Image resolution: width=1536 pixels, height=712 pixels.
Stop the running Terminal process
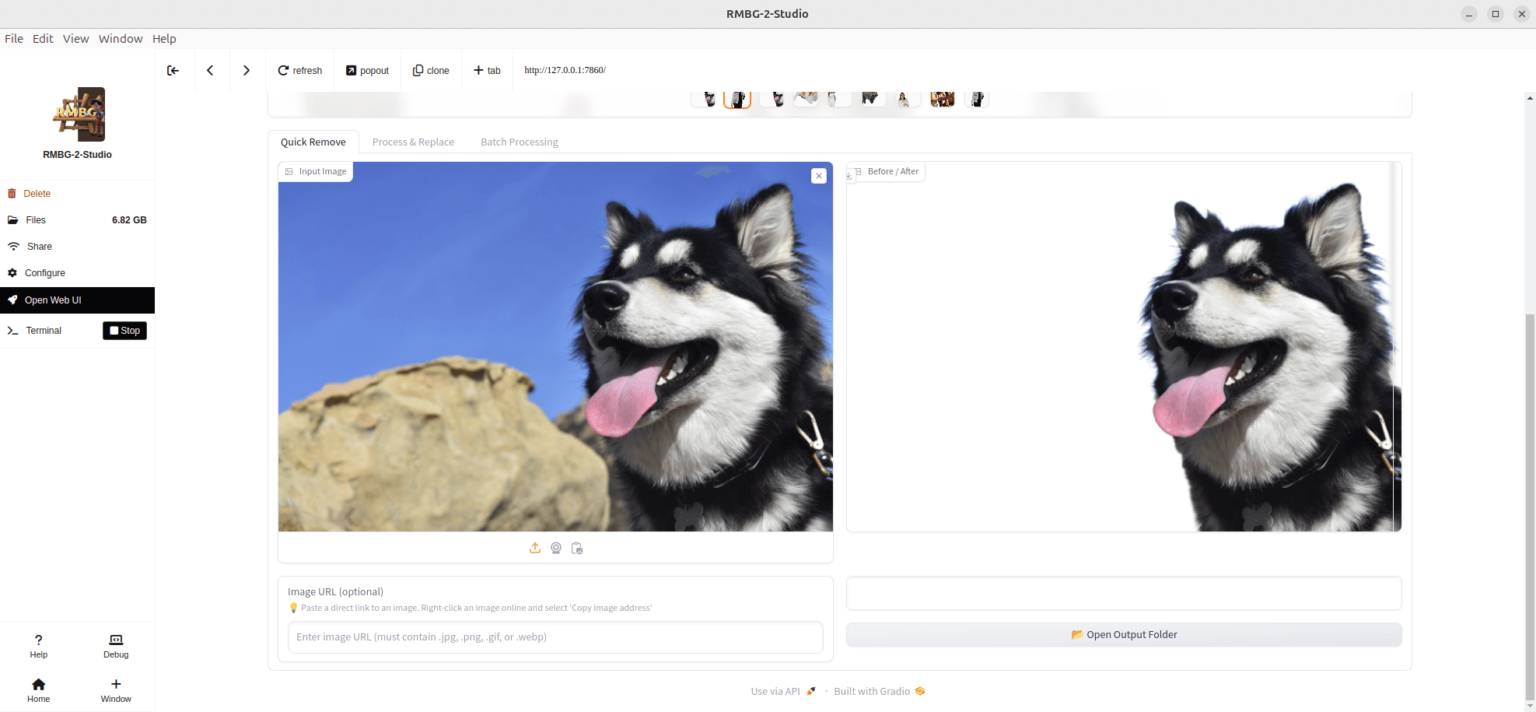[x=124, y=330]
